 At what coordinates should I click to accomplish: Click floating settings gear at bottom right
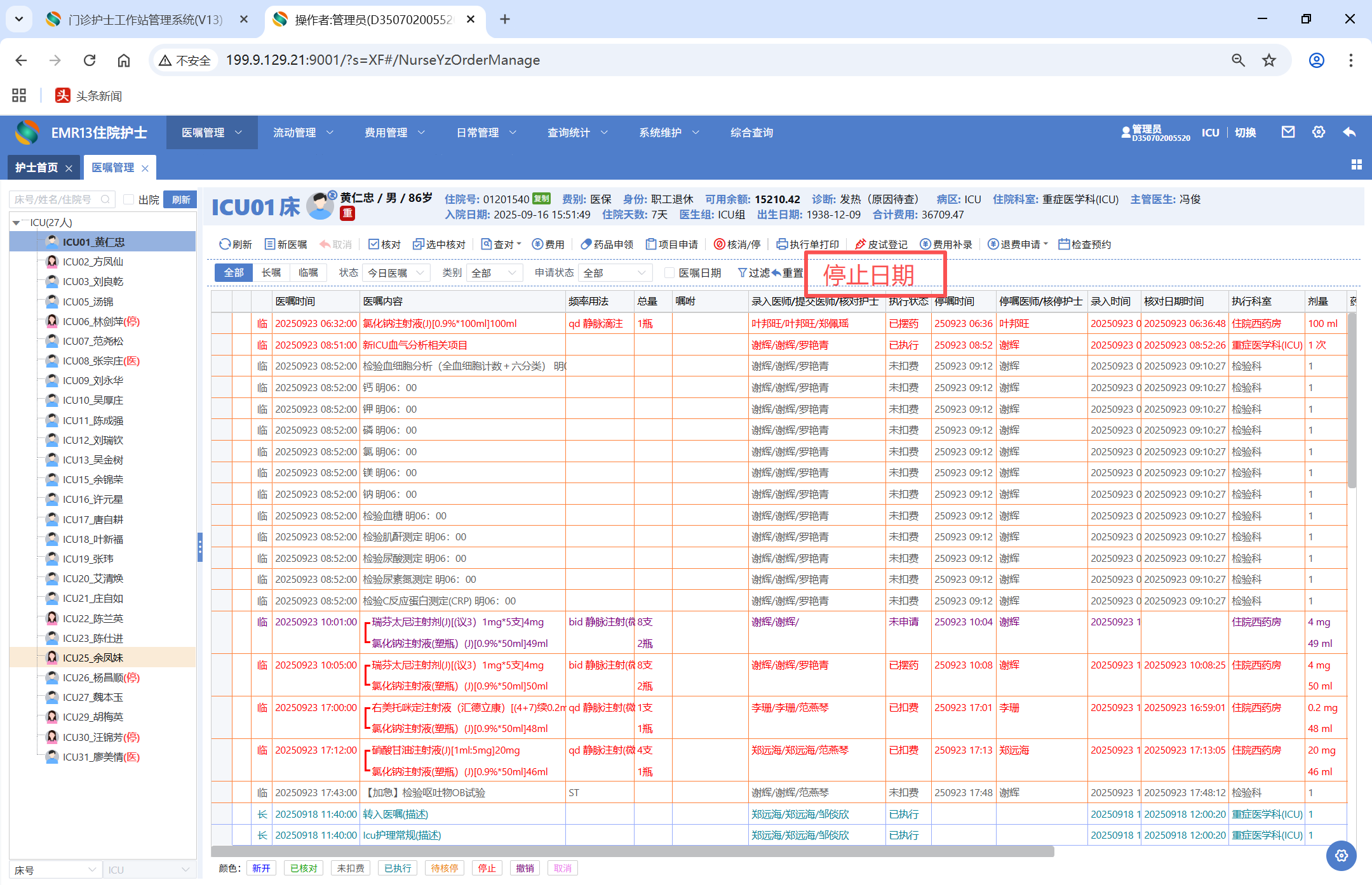(x=1341, y=855)
